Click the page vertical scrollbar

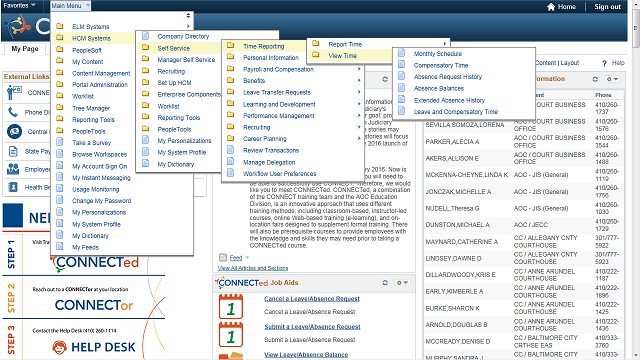coord(636,180)
